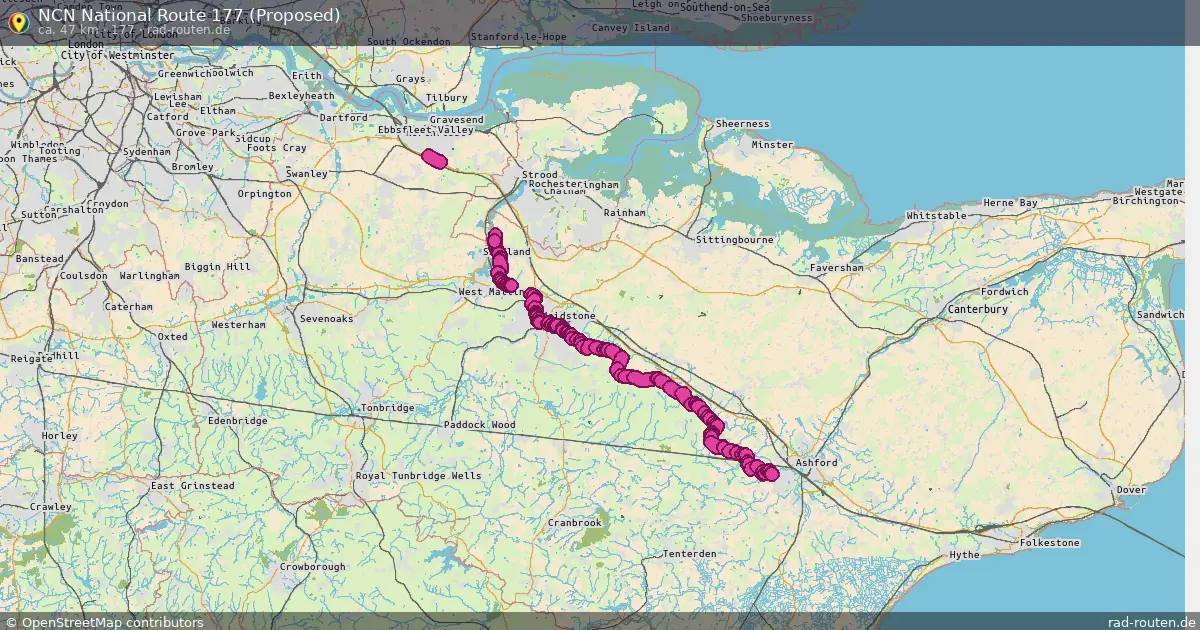The height and width of the screenshot is (630, 1200).
Task: Click the 'Crawley' town label
Action: pyautogui.click(x=50, y=507)
